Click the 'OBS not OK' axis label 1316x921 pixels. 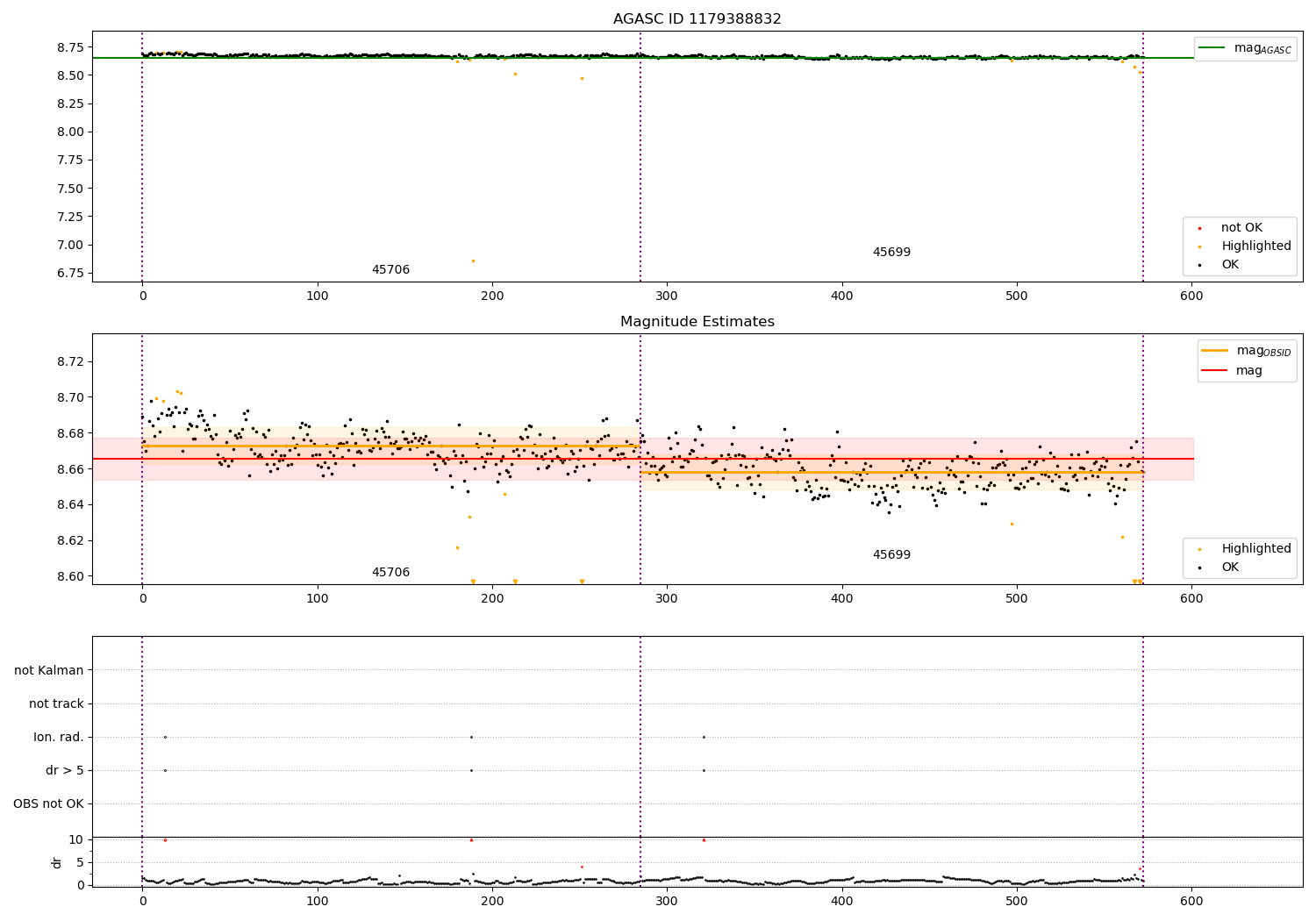point(49,804)
